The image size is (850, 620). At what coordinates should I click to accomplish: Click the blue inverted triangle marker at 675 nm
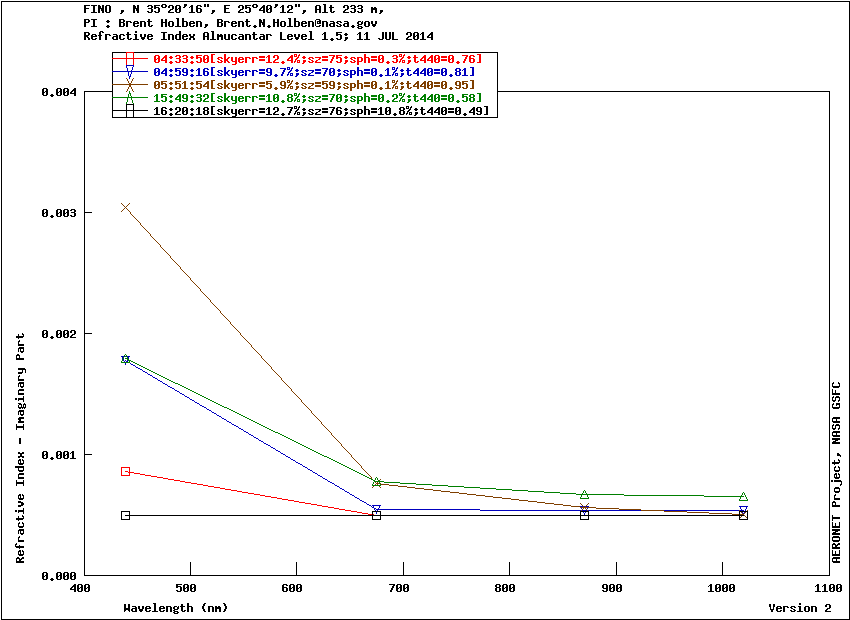pos(377,509)
